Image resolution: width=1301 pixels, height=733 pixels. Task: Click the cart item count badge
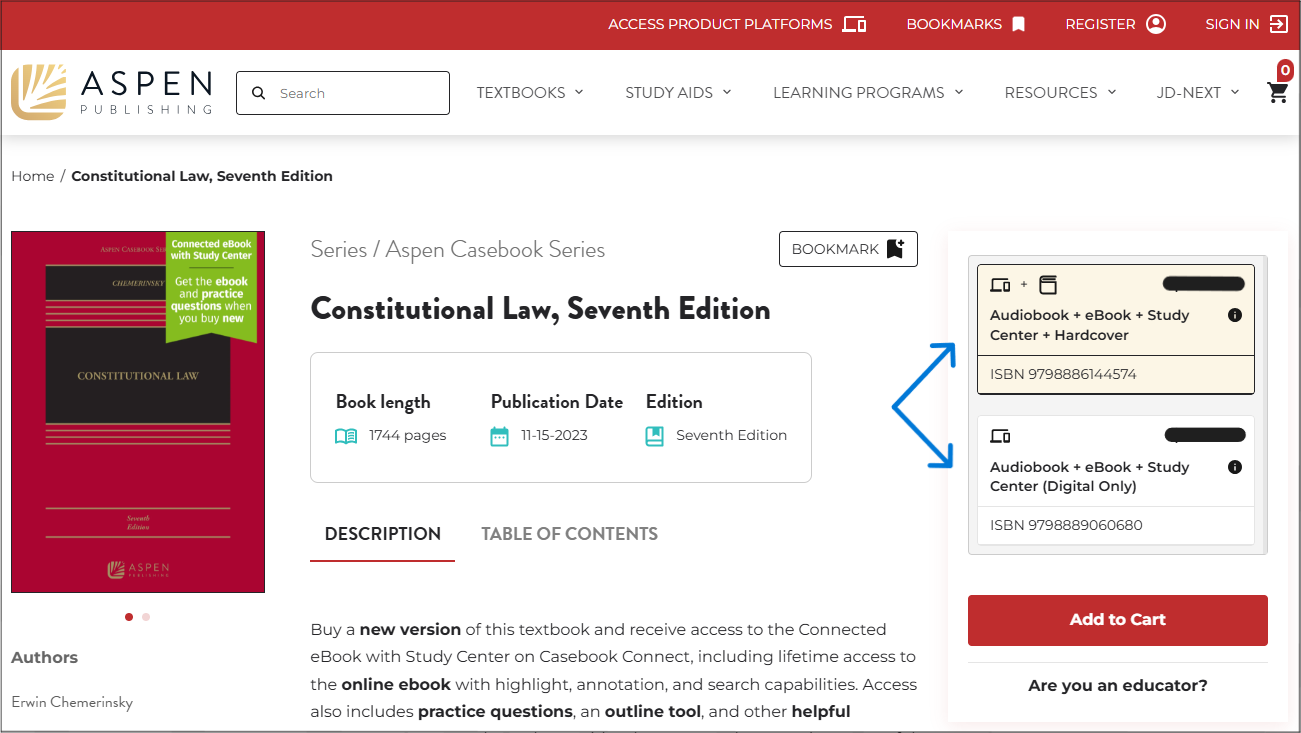[1285, 70]
